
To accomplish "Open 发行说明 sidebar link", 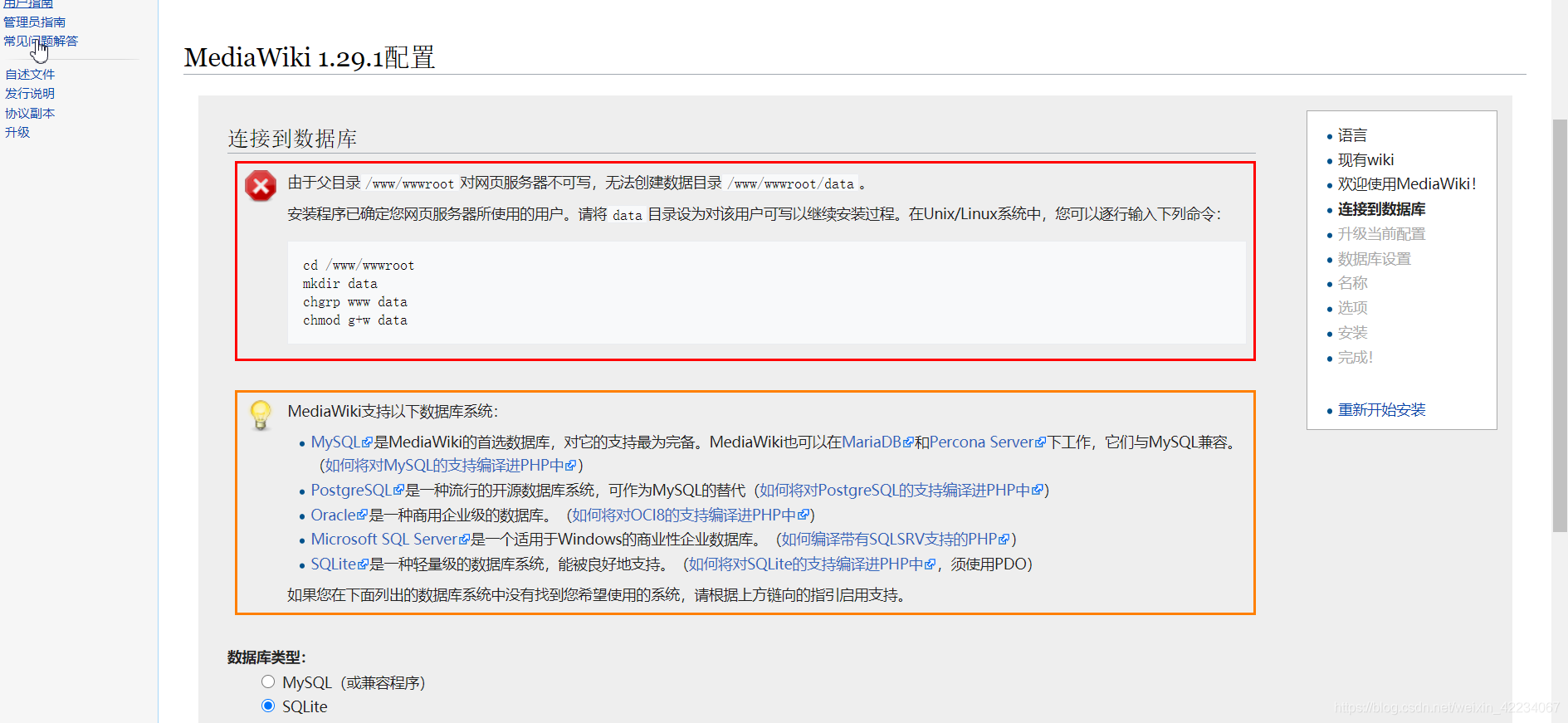I will (30, 94).
